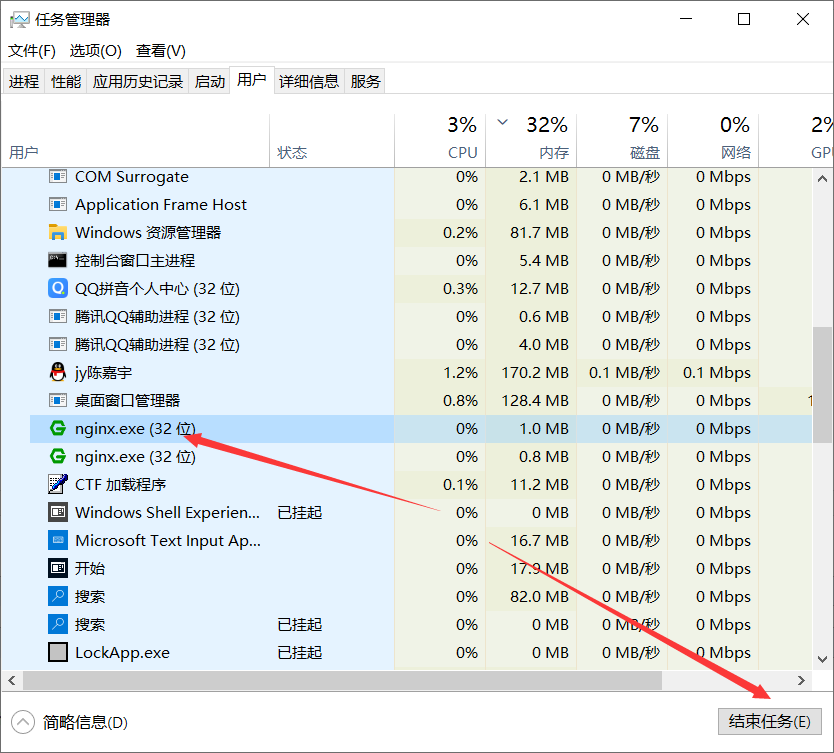This screenshot has width=834, height=753.
Task: Select the CTF 加载程序 process name
Action: coord(121,484)
